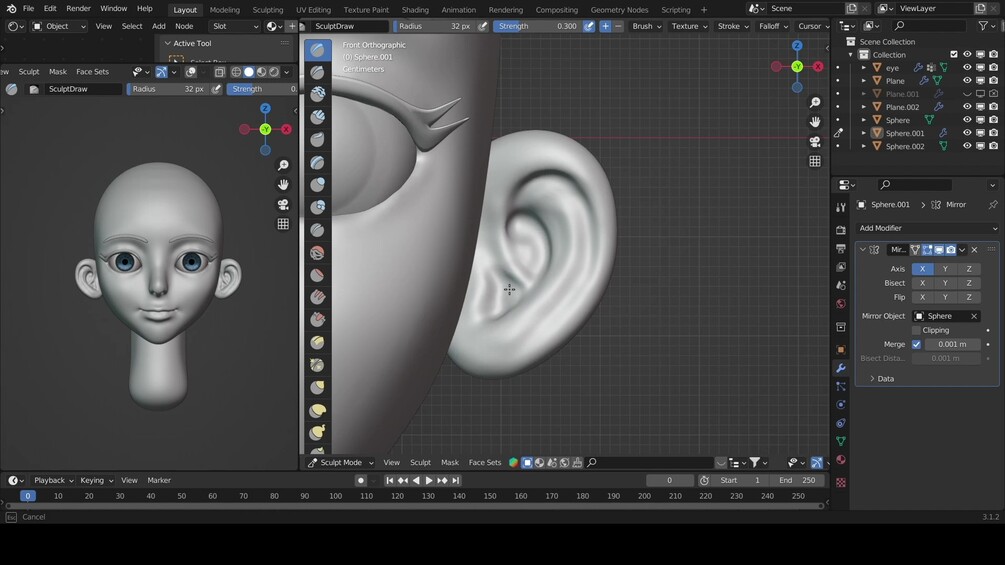Select the Crease brush tool

[317, 230]
